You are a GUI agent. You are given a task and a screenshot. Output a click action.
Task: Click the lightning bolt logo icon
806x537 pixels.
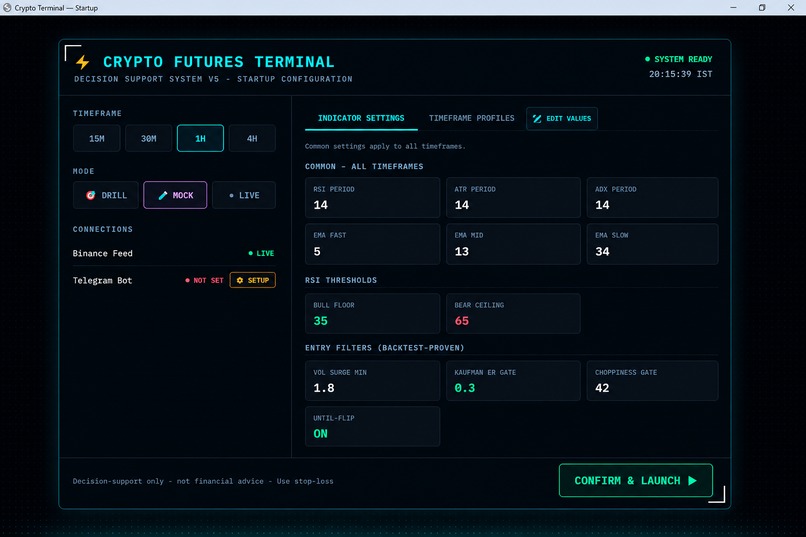coord(83,62)
